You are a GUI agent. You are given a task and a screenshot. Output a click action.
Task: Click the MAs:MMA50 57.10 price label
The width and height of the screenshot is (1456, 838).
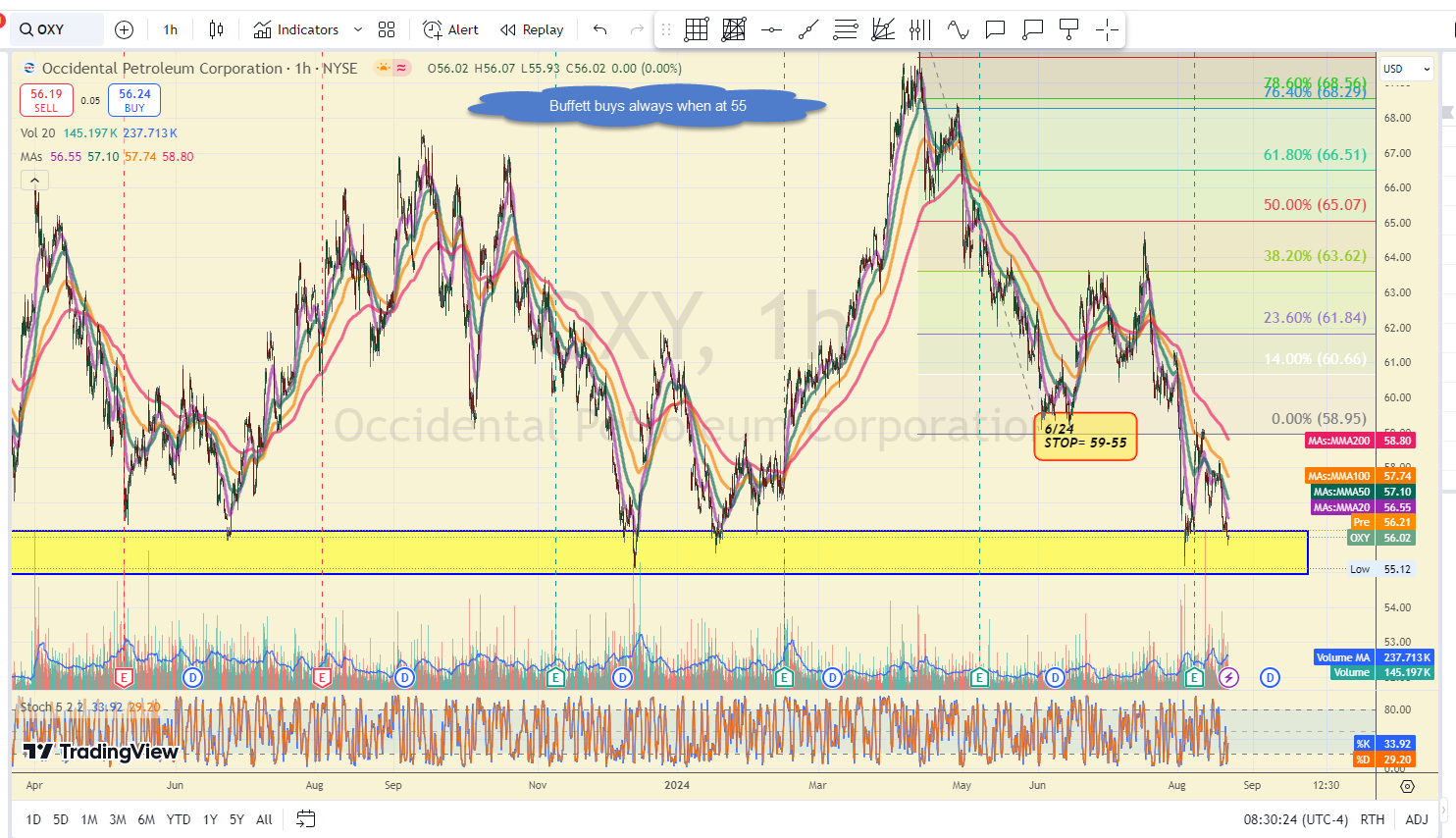pyautogui.click(x=1363, y=492)
